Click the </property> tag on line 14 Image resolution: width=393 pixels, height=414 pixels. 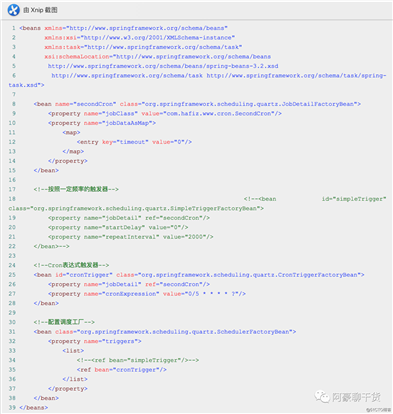click(68, 161)
